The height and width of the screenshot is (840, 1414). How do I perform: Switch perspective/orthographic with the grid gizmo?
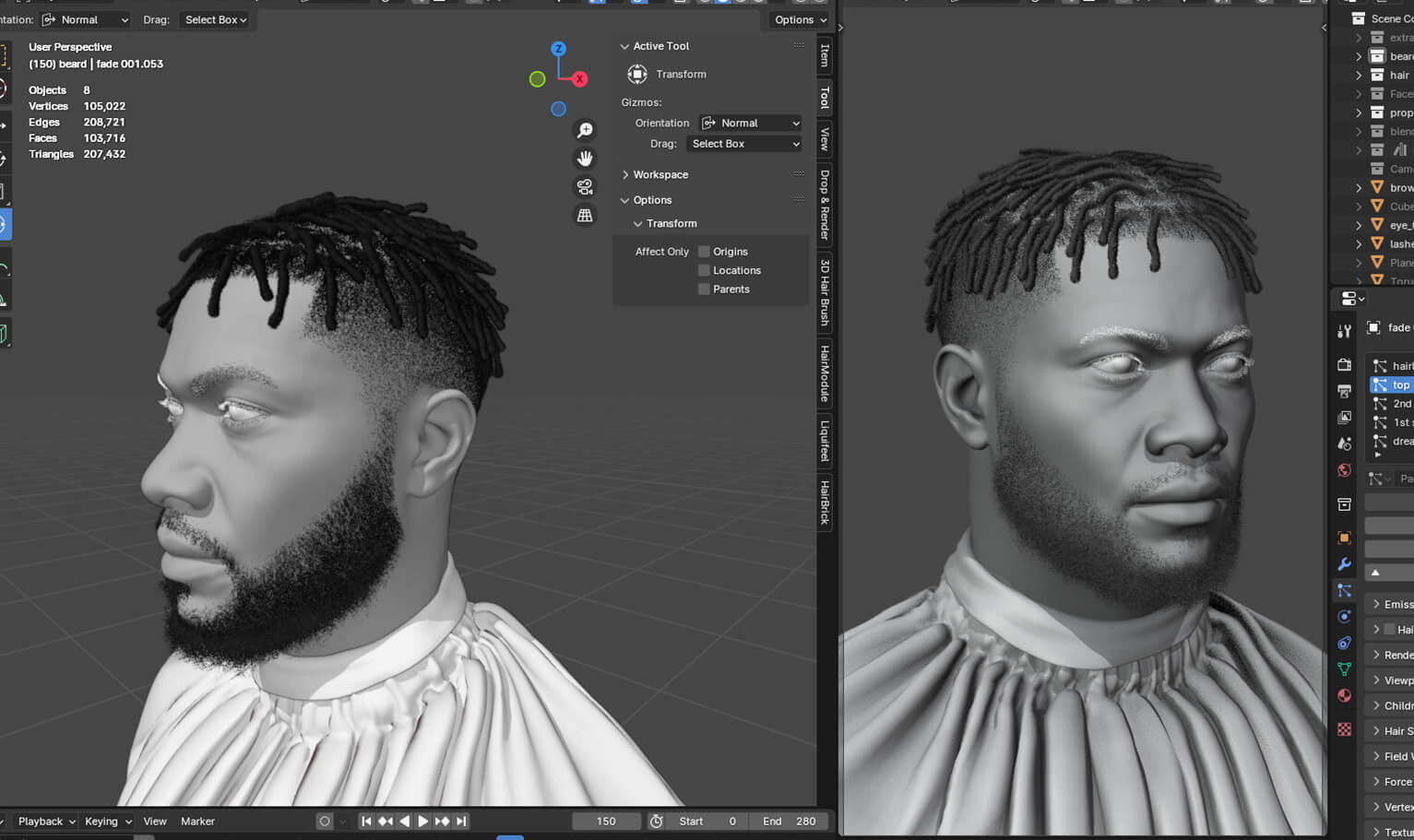coord(584,216)
